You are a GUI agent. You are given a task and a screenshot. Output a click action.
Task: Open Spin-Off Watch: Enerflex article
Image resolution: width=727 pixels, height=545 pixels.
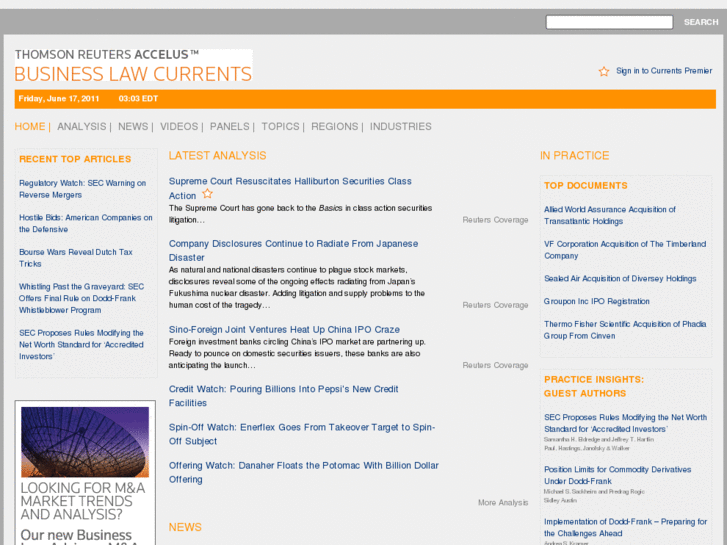[302, 434]
